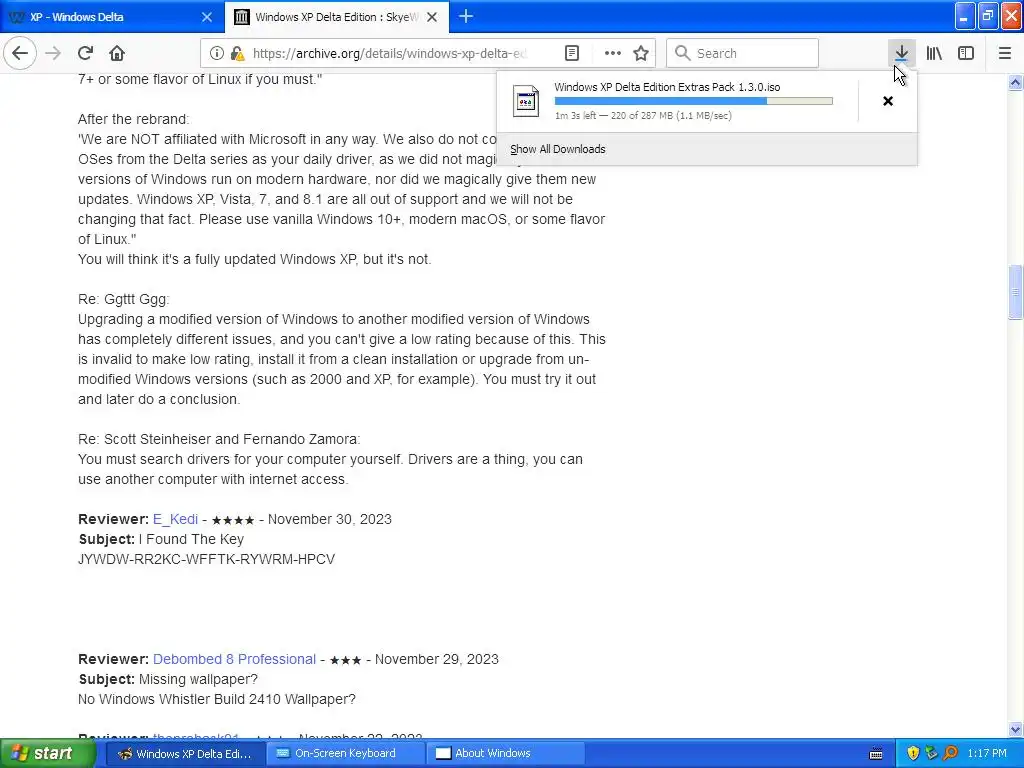Show site information icon in address bar
Screen dimensions: 1024x768
click(x=216, y=53)
